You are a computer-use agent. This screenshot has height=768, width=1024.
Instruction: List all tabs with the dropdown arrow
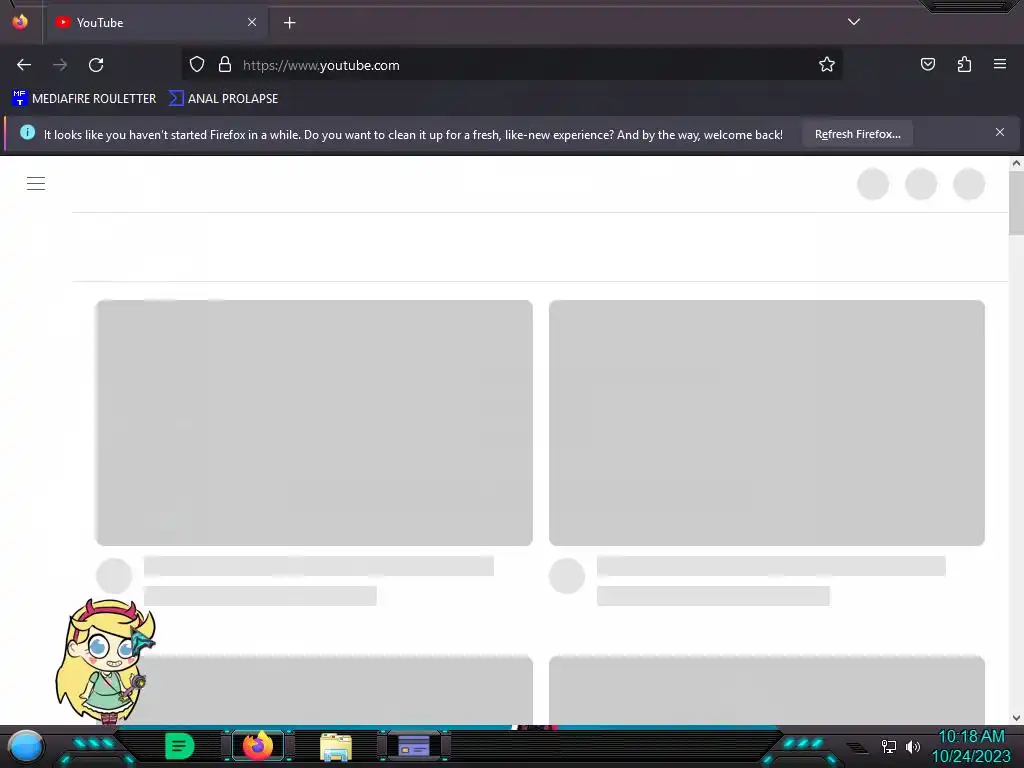click(x=854, y=22)
